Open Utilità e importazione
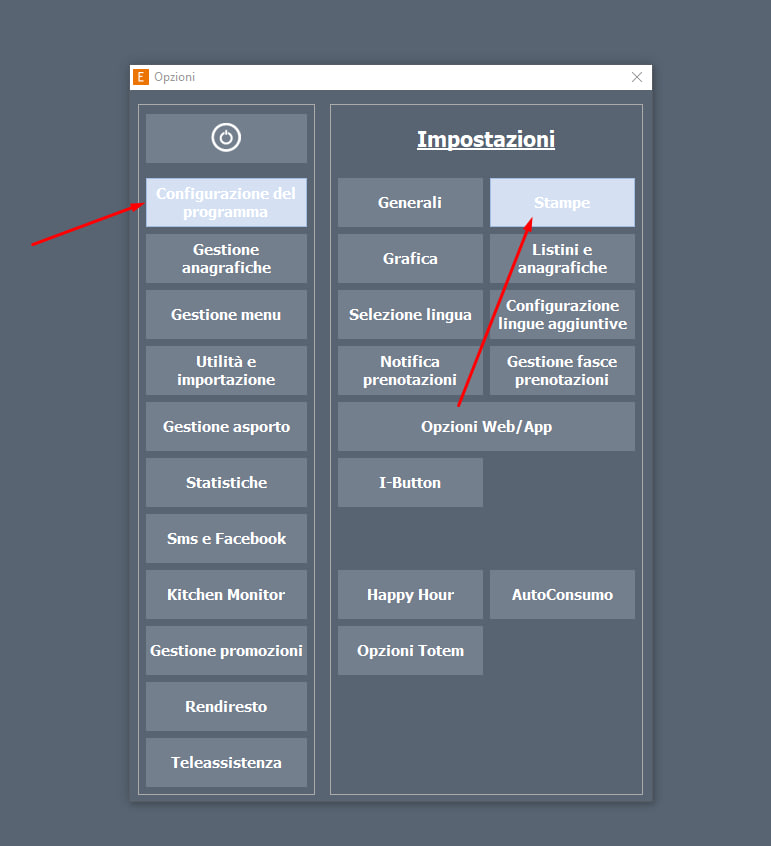The image size is (771, 846). pyautogui.click(x=226, y=371)
